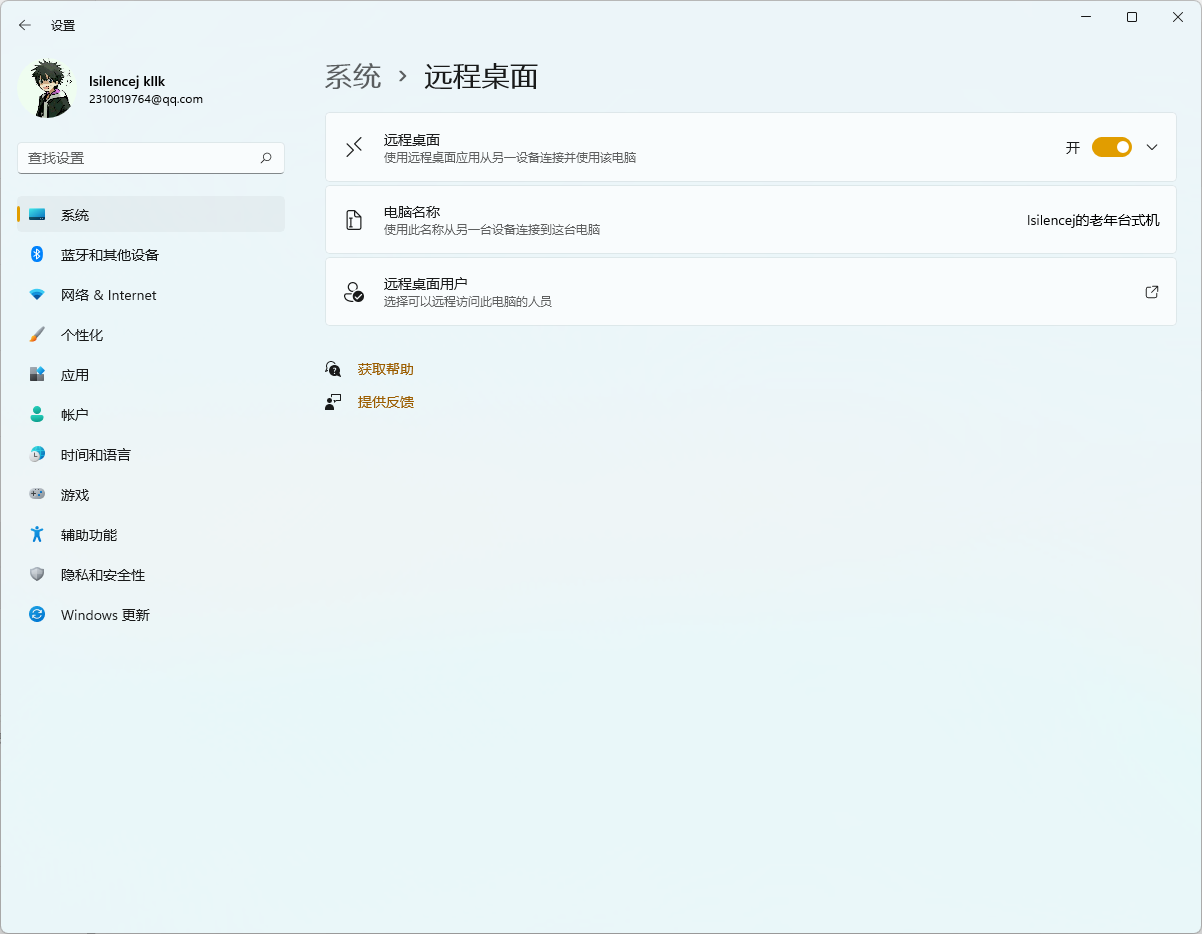
Task: Click the 应用 sidebar icon
Action: (37, 374)
